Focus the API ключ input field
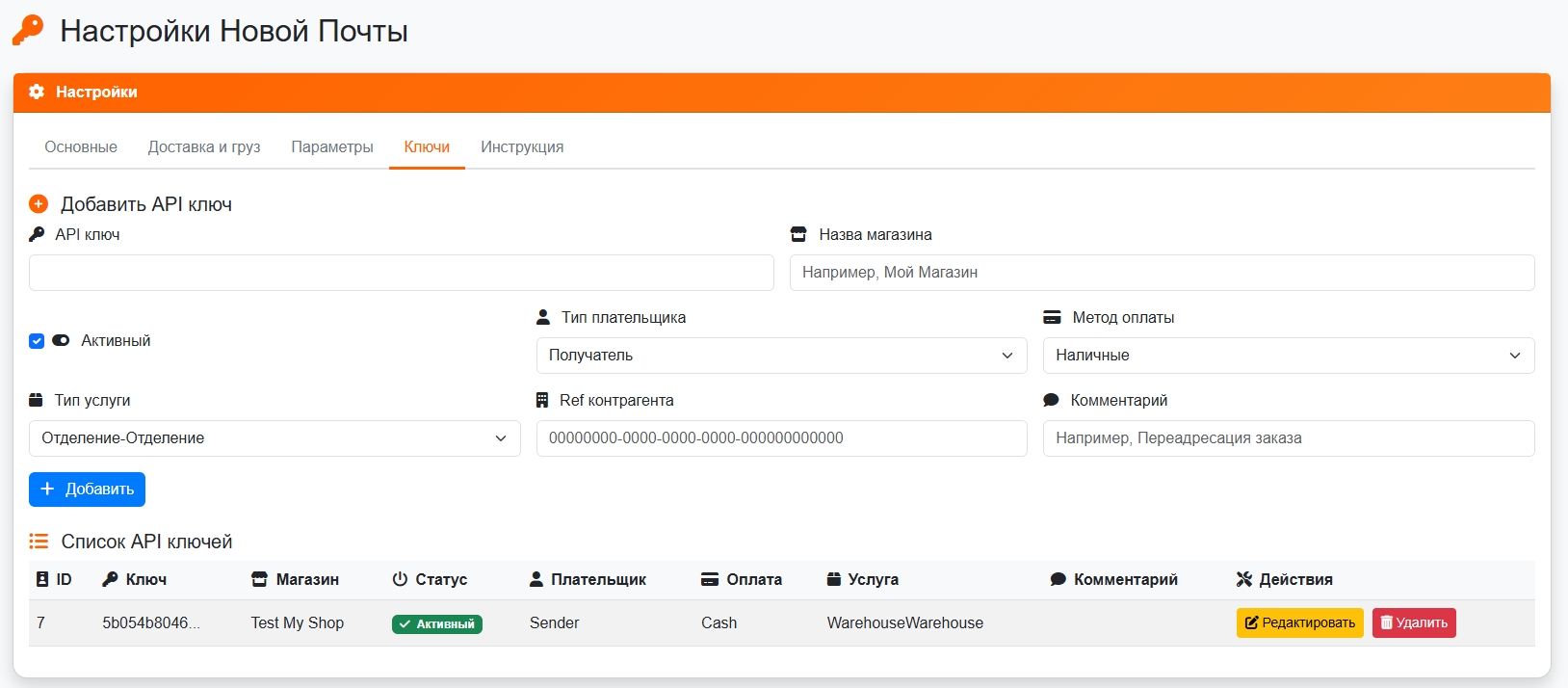This screenshot has width=1568, height=688. point(401,273)
